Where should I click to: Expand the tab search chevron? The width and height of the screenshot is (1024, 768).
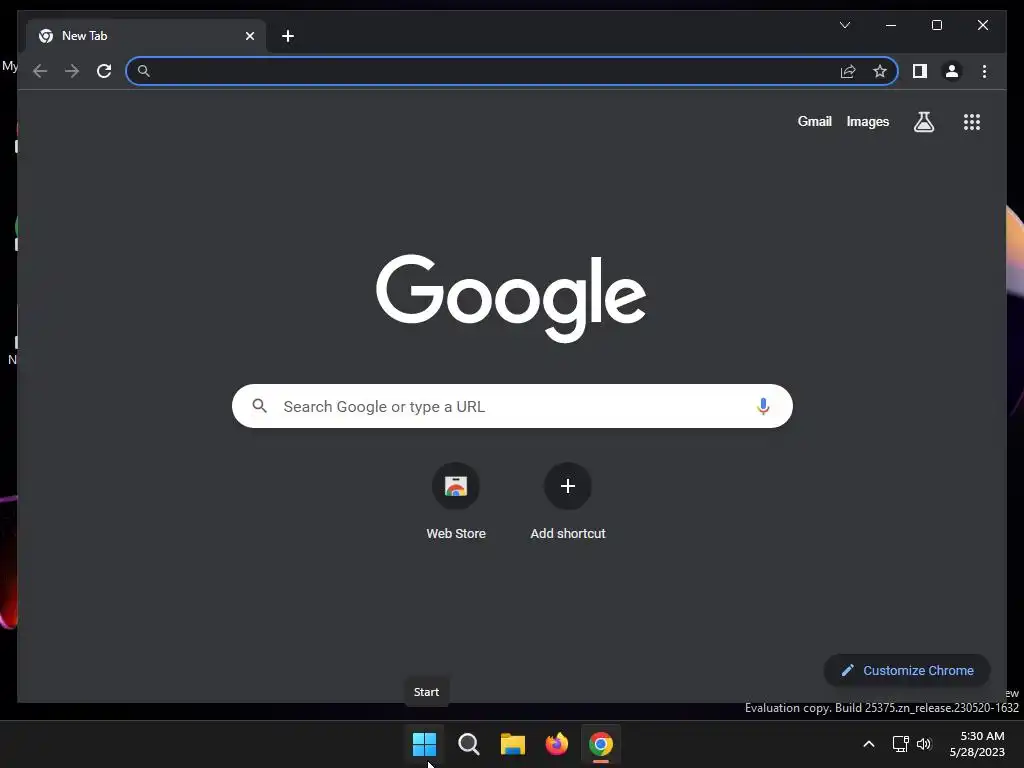point(844,25)
